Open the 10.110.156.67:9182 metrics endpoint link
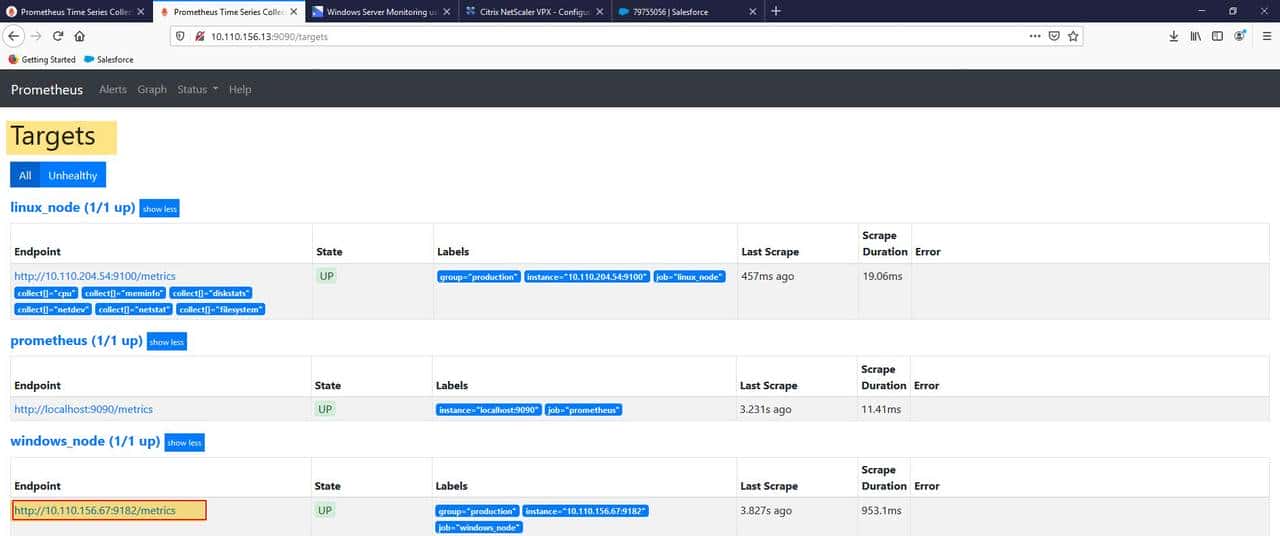 pyautogui.click(x=95, y=510)
